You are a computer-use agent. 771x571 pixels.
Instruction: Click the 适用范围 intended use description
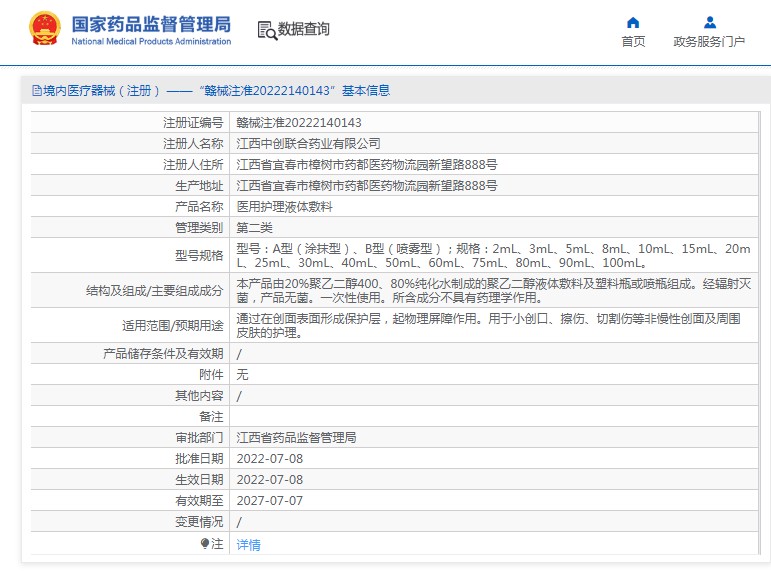[x=488, y=326]
